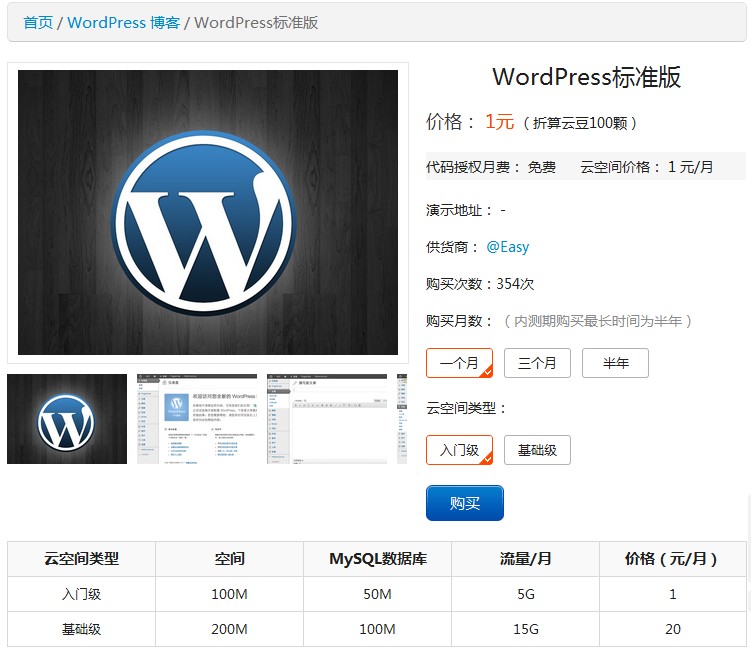The image size is (751, 651).
Task: Click the 1元 price value
Action: [x=500, y=122]
